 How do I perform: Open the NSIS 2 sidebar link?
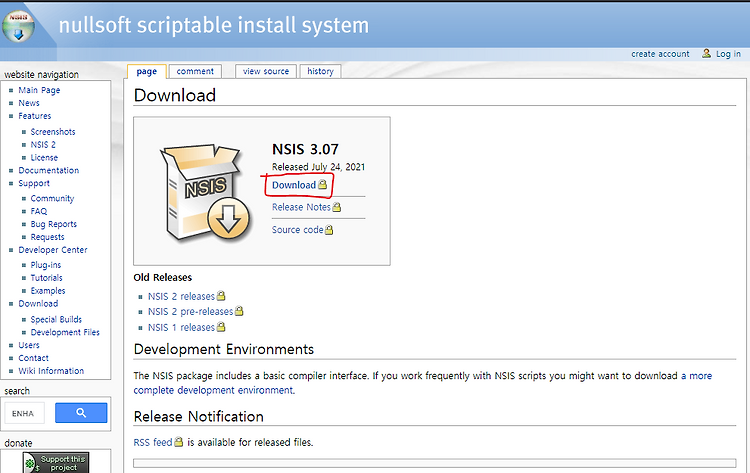click(x=43, y=144)
